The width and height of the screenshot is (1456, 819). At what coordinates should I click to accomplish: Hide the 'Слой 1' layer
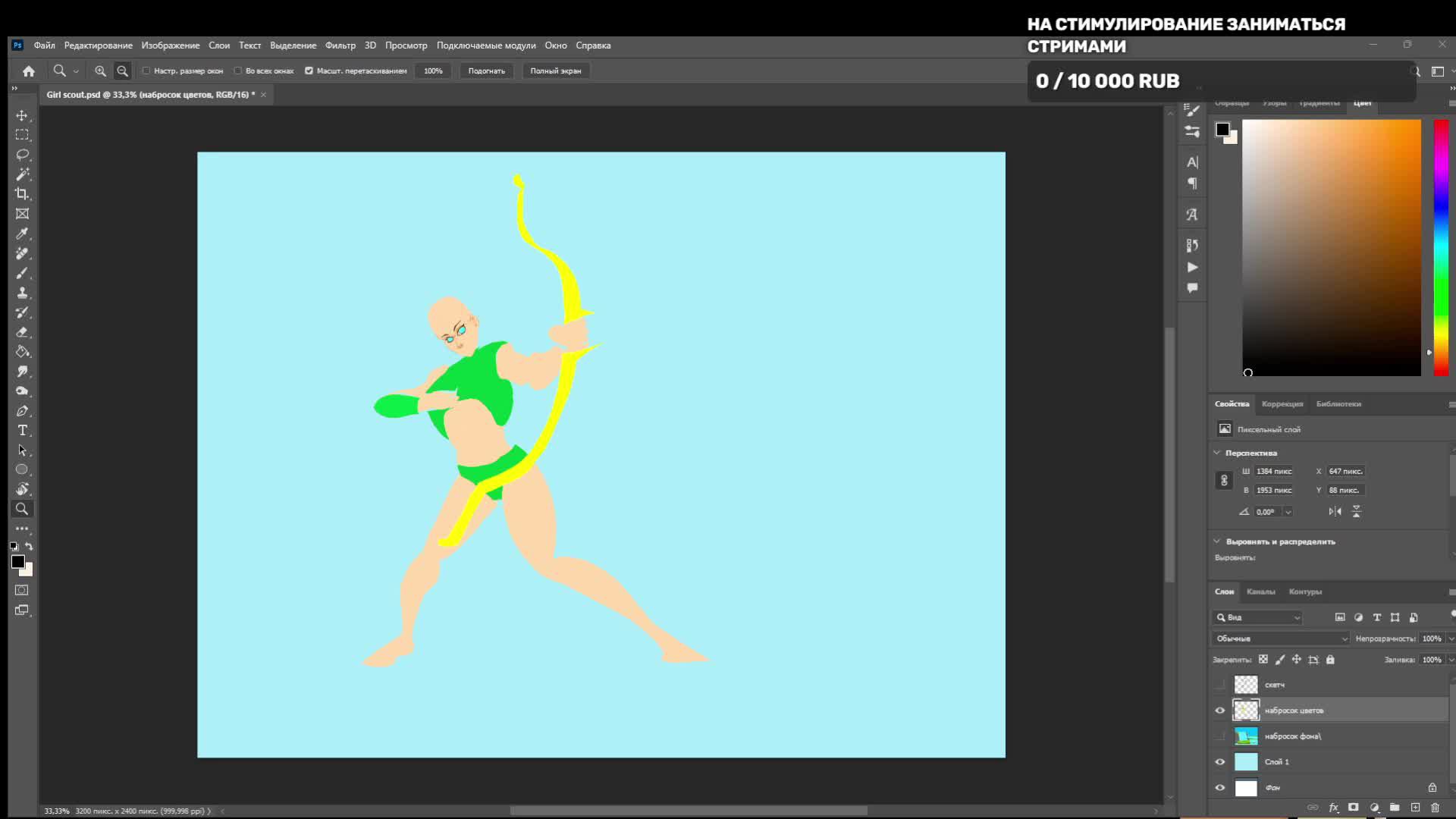[x=1220, y=762]
